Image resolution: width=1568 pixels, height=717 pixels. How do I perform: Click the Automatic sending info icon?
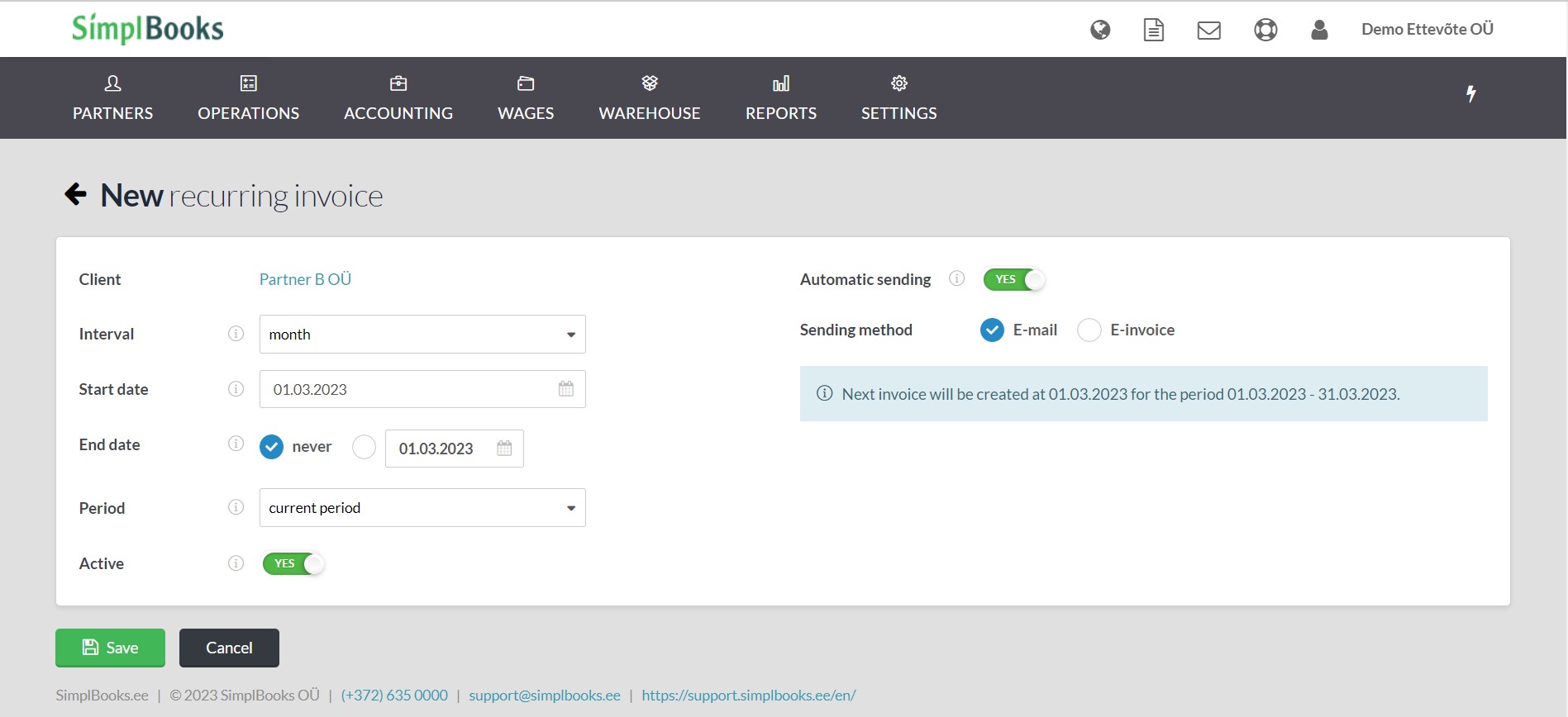956,278
